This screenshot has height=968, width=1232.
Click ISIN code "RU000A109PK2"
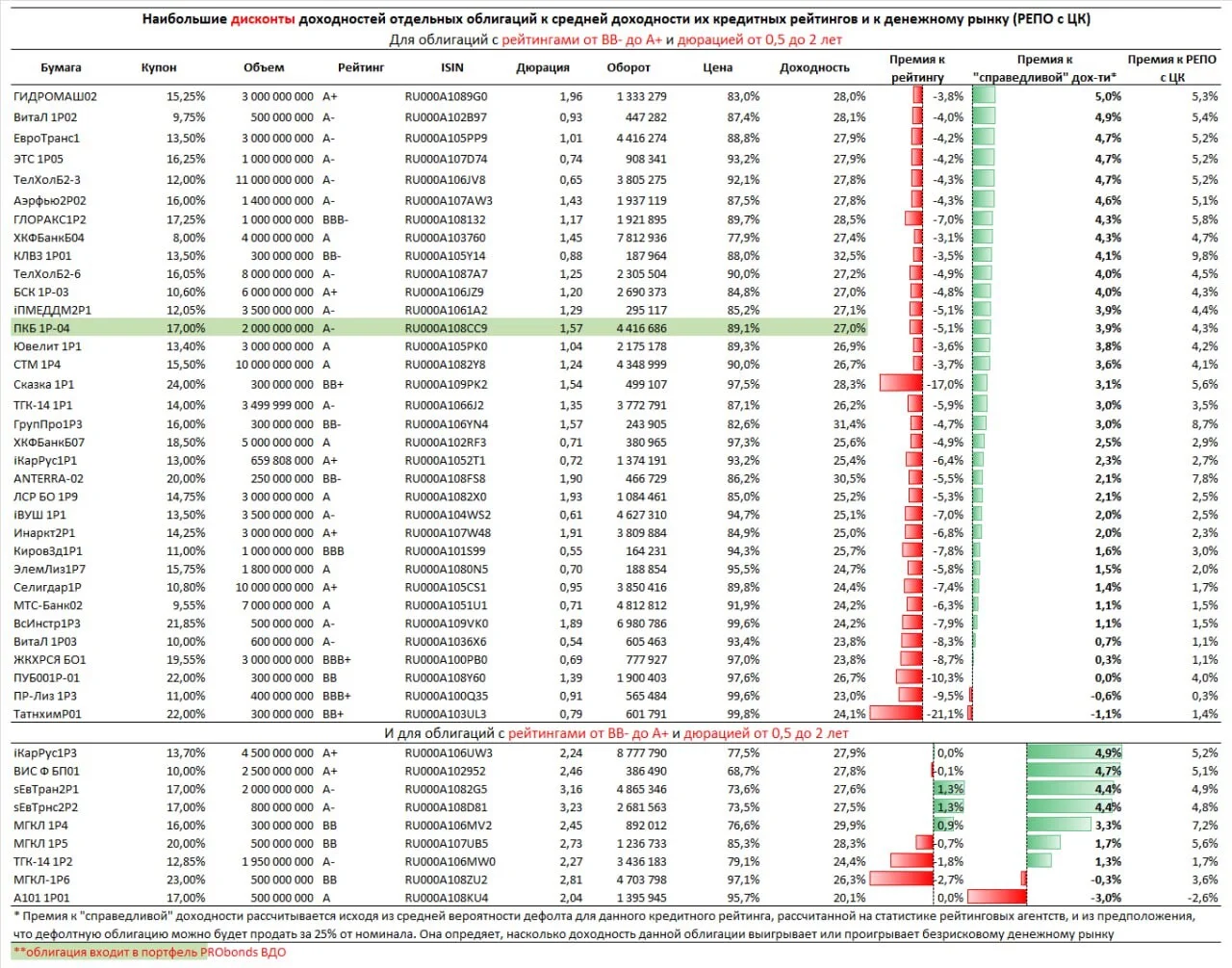[x=446, y=385]
